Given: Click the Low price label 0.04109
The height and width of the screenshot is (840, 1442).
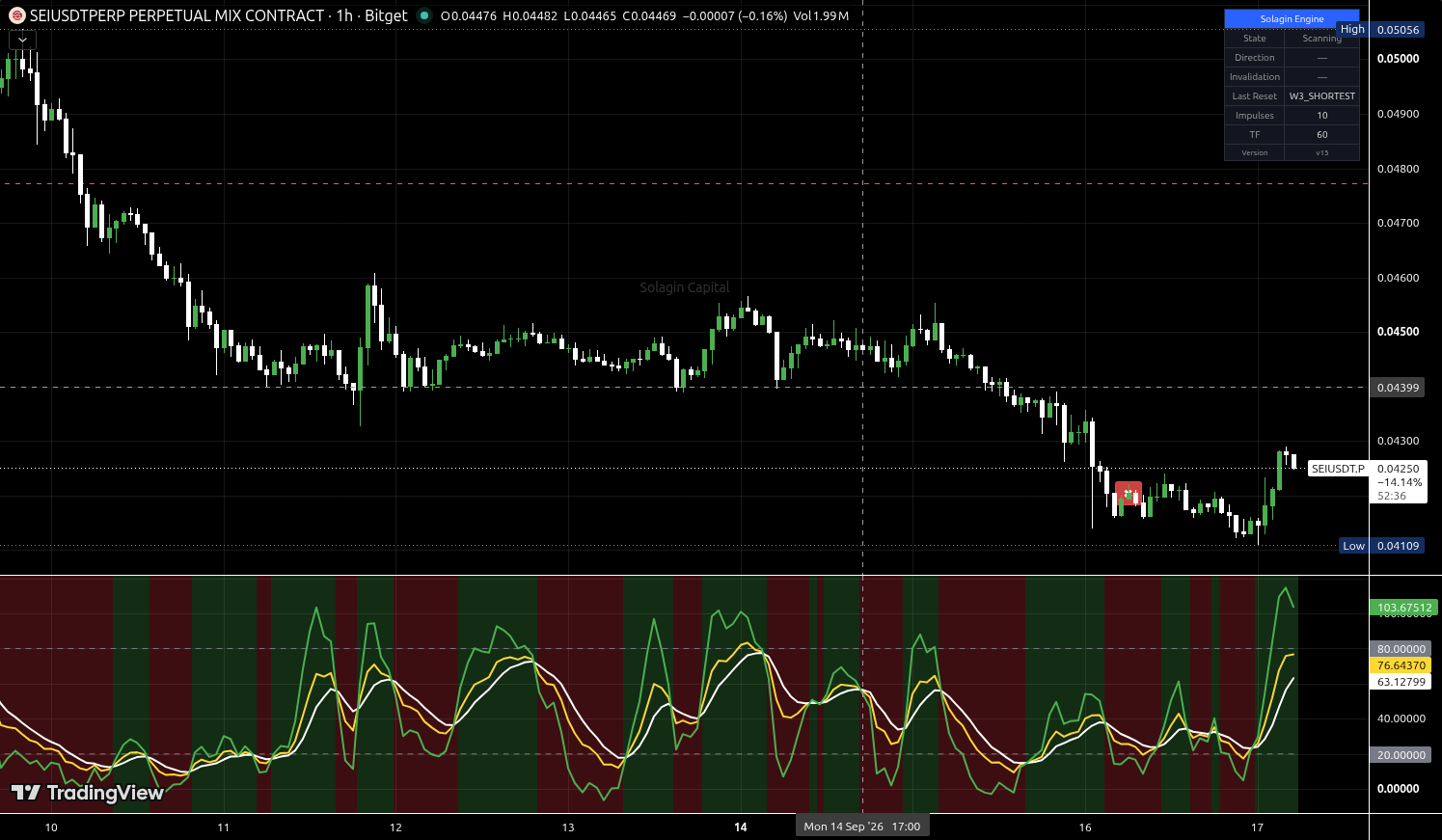Looking at the screenshot, I should click(x=1398, y=546).
